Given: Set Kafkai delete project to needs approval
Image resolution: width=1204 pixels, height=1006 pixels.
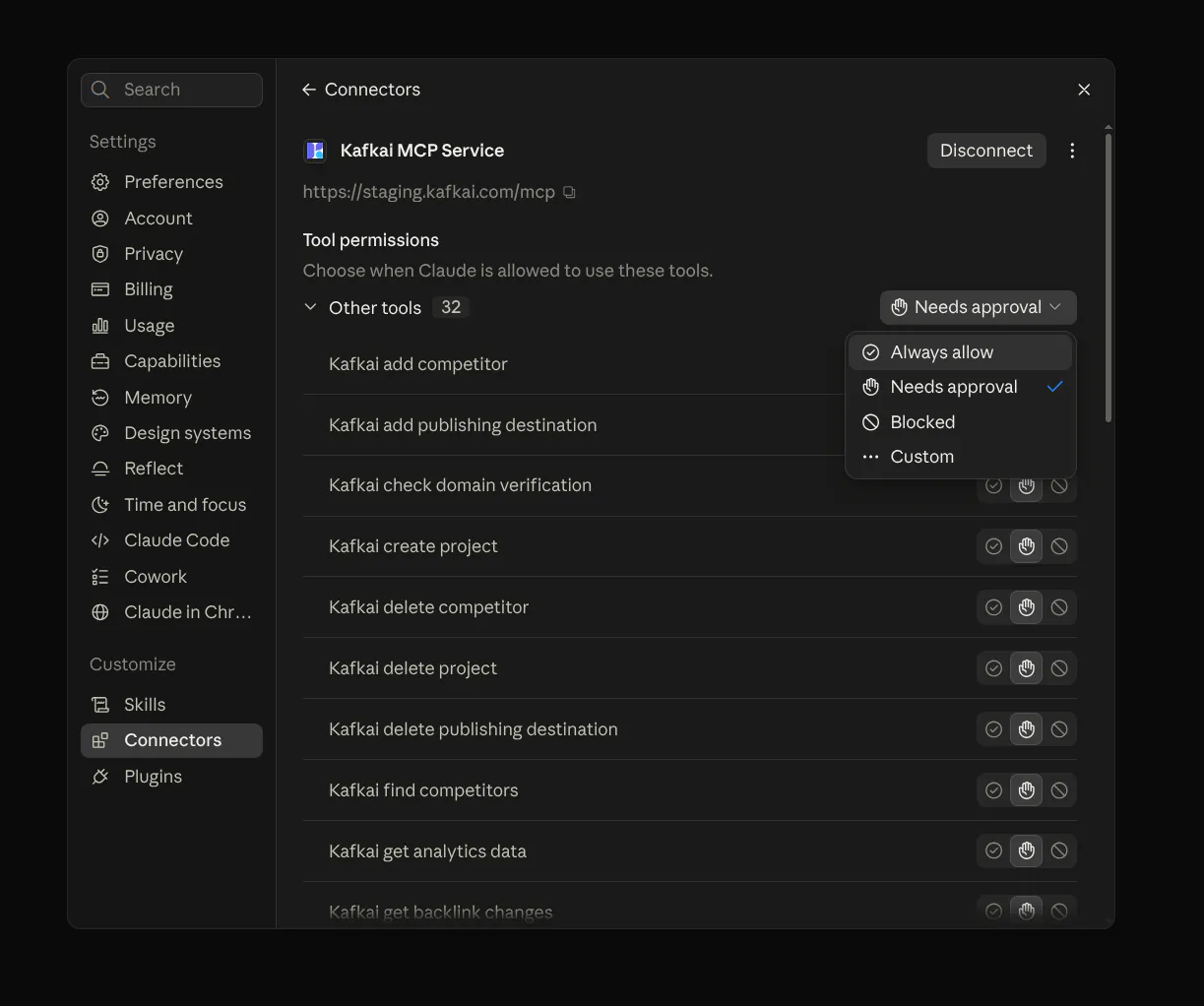Looking at the screenshot, I should pyautogui.click(x=1027, y=668).
